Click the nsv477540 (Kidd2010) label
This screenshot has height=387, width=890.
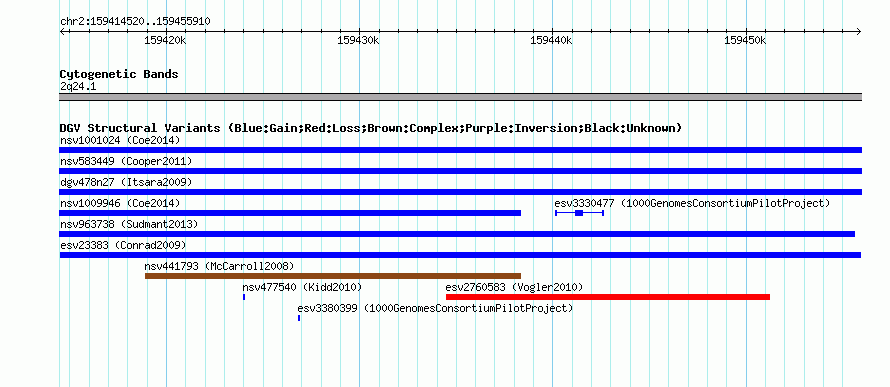click(x=302, y=287)
